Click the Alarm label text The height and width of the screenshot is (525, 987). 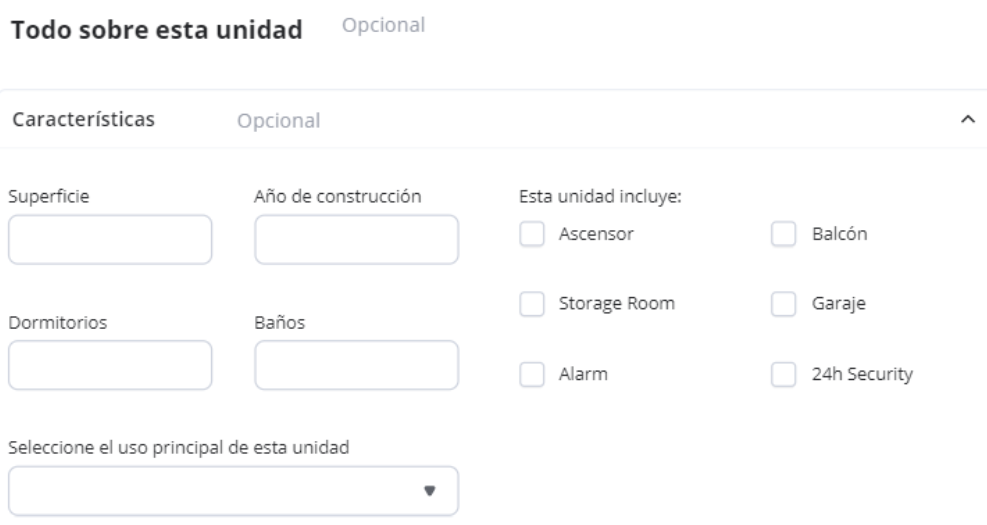pyautogui.click(x=584, y=375)
